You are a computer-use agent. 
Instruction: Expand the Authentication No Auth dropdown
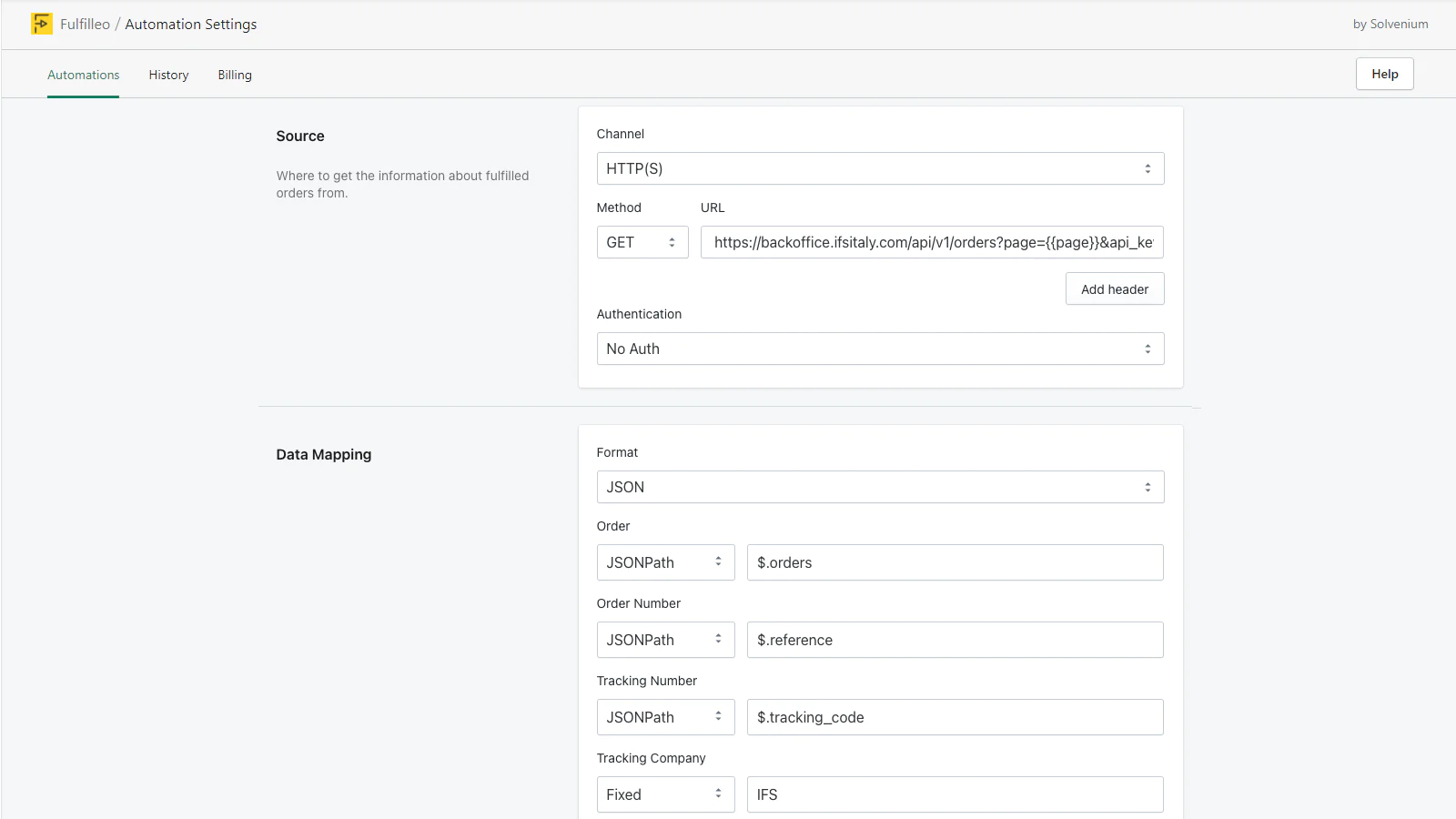(x=880, y=349)
